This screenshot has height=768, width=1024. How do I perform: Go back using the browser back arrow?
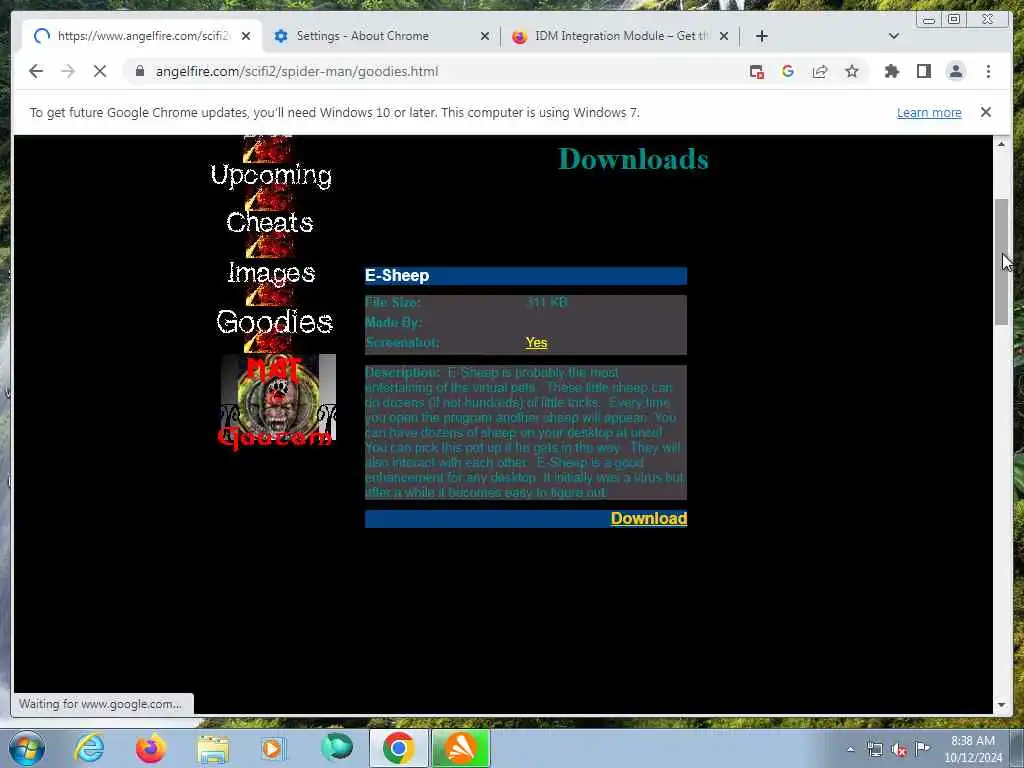[36, 71]
